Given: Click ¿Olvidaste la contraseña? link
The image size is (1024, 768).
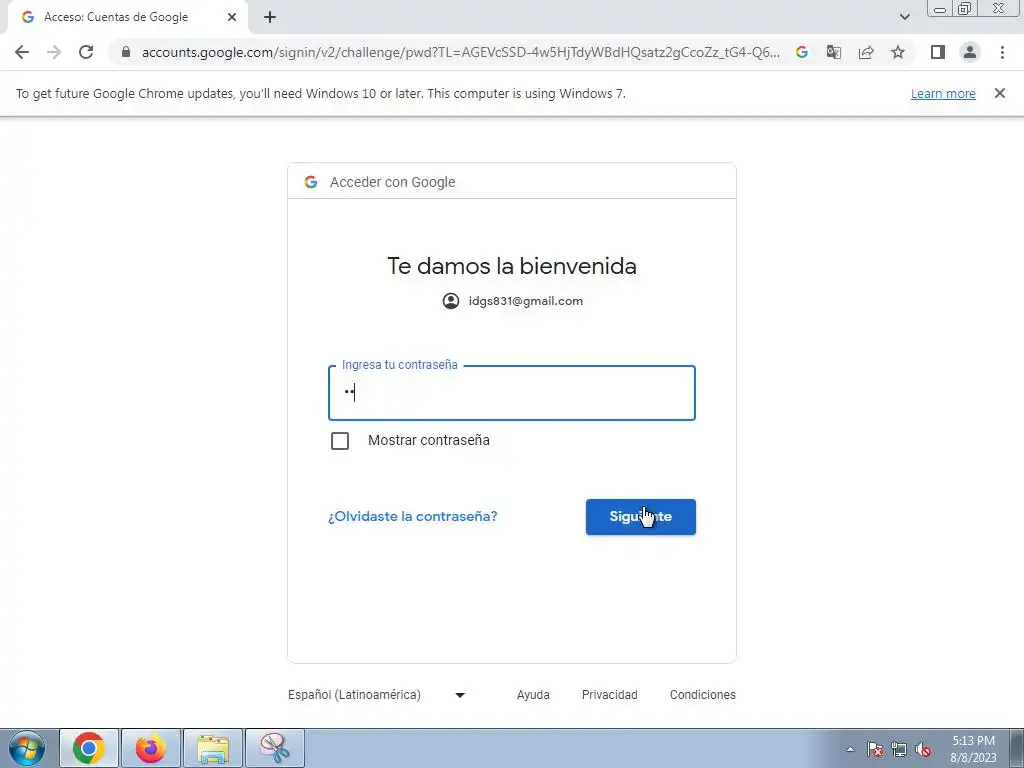Looking at the screenshot, I should click(413, 517).
